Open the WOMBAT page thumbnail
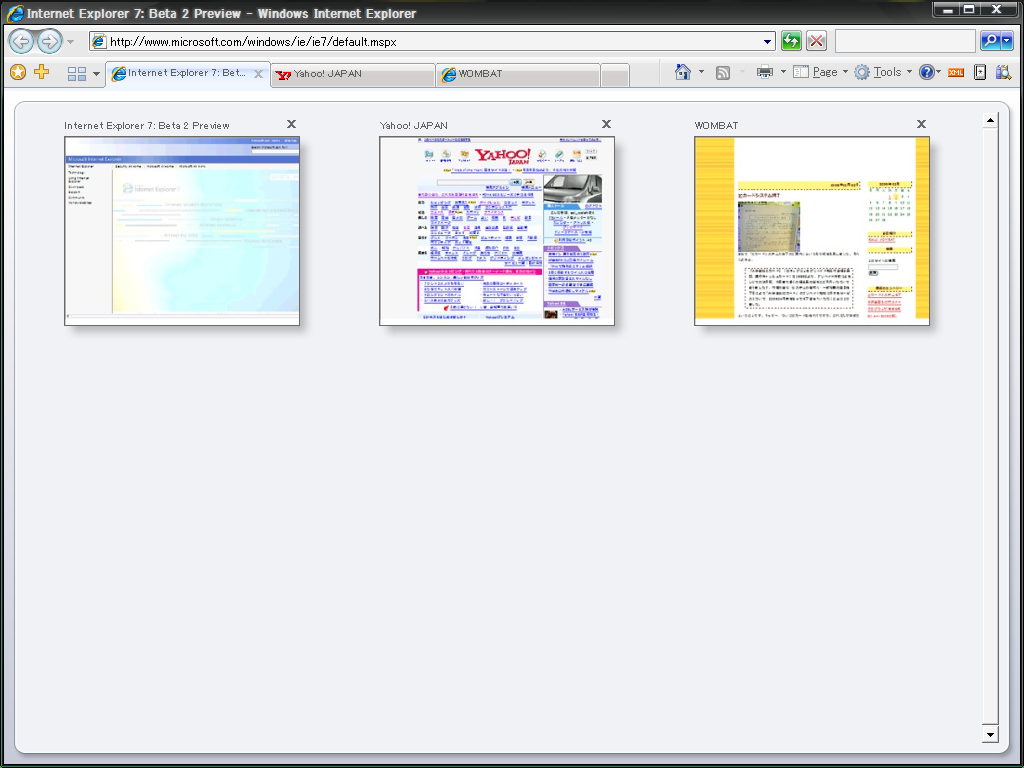 pyautogui.click(x=812, y=231)
